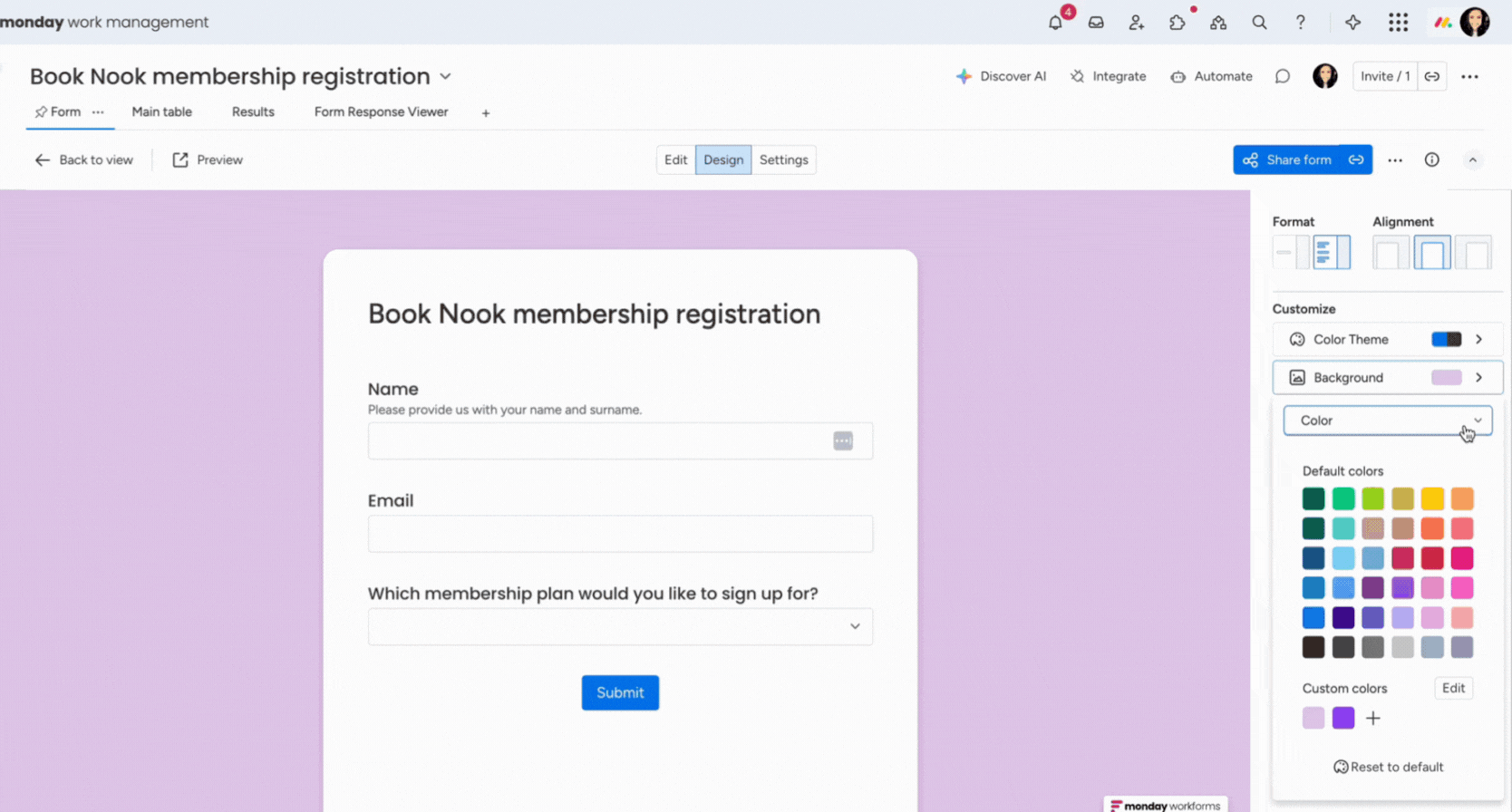Viewport: 1512px width, 812px height.
Task: Click the Share form button
Action: [1288, 159]
